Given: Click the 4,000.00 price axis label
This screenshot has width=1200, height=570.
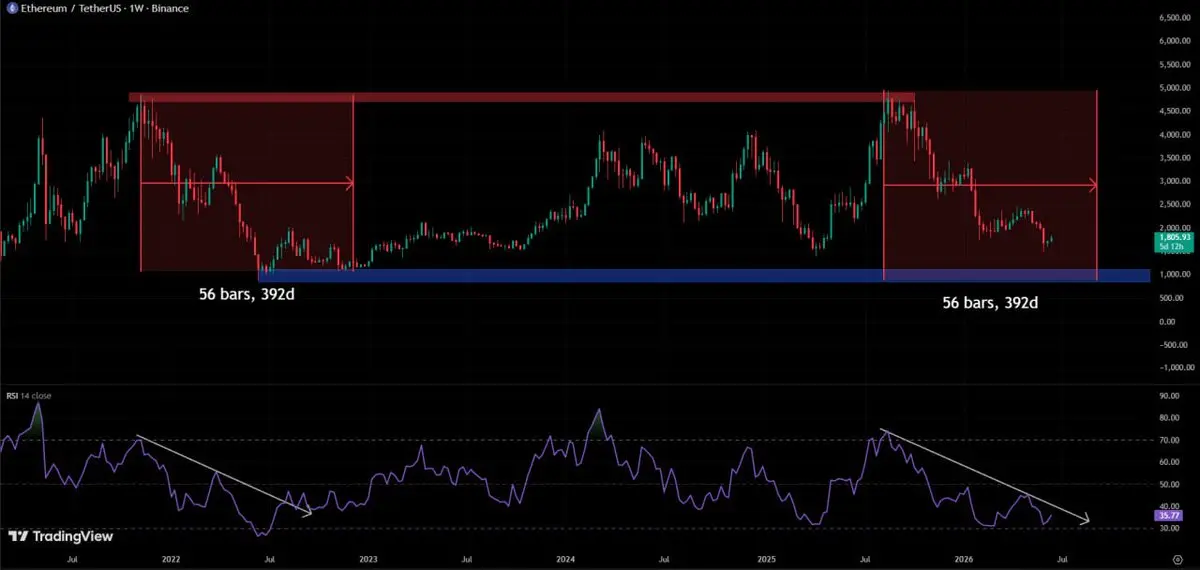Looking at the screenshot, I should [x=1174, y=134].
